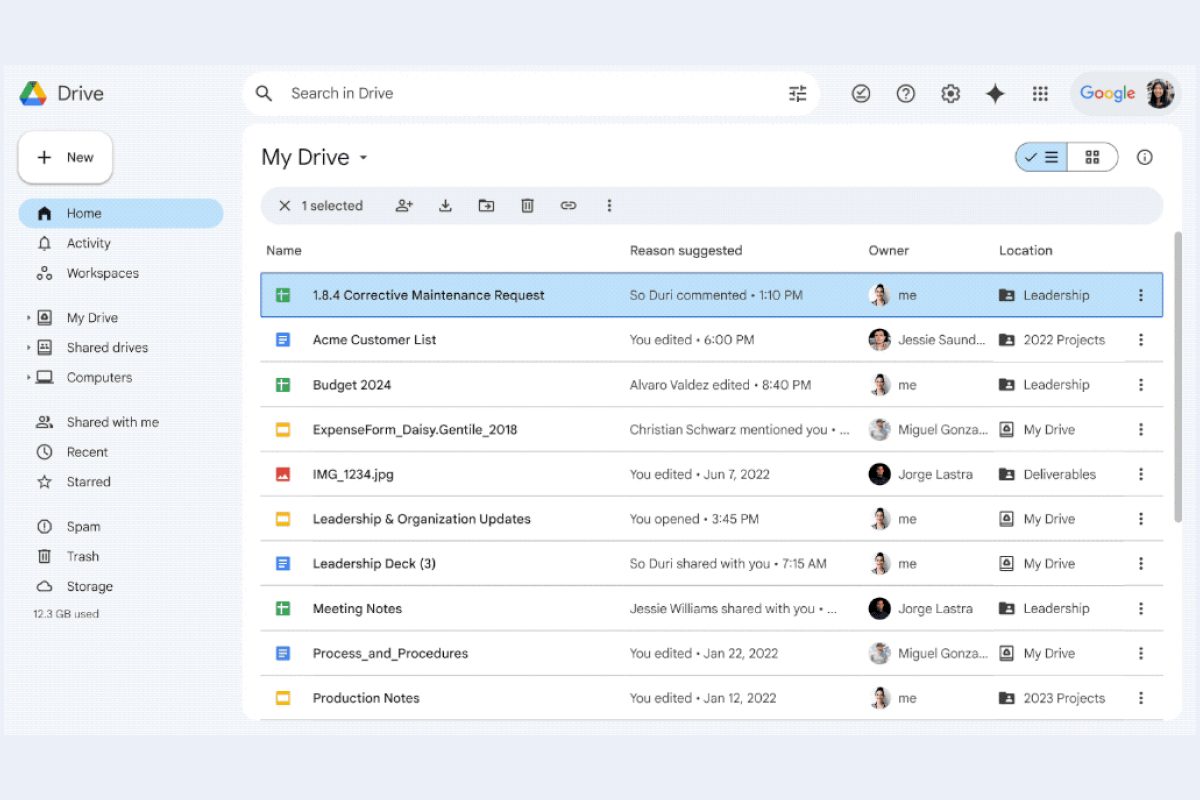
Task: Open advanced search filter options
Action: (797, 93)
